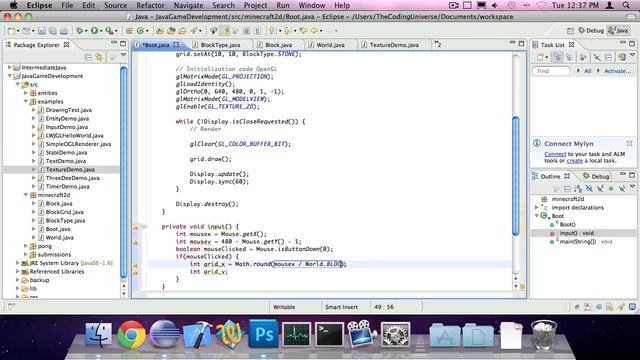Expand the Referenced Libraries node
Screen dimensions: 640x360
pyautogui.click(x=18, y=271)
